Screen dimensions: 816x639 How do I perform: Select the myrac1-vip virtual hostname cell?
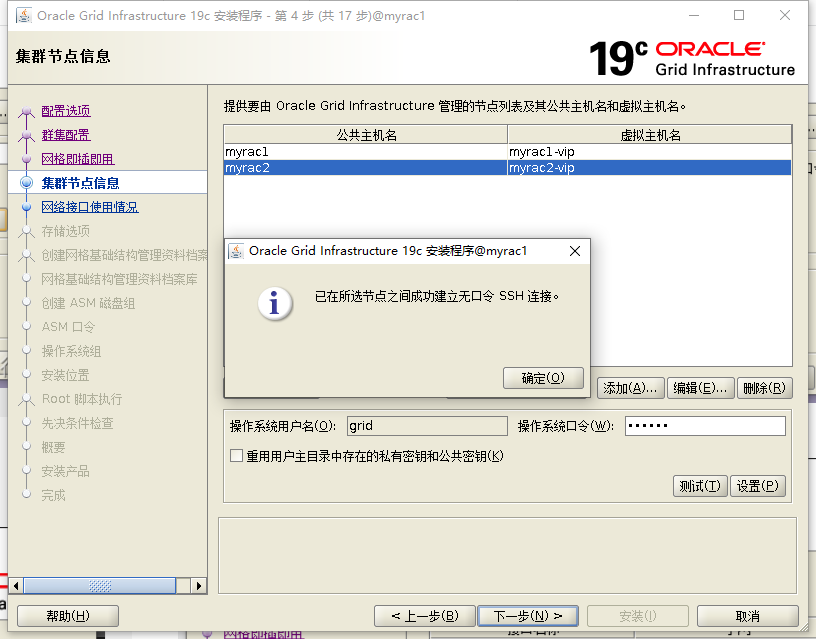pos(649,152)
